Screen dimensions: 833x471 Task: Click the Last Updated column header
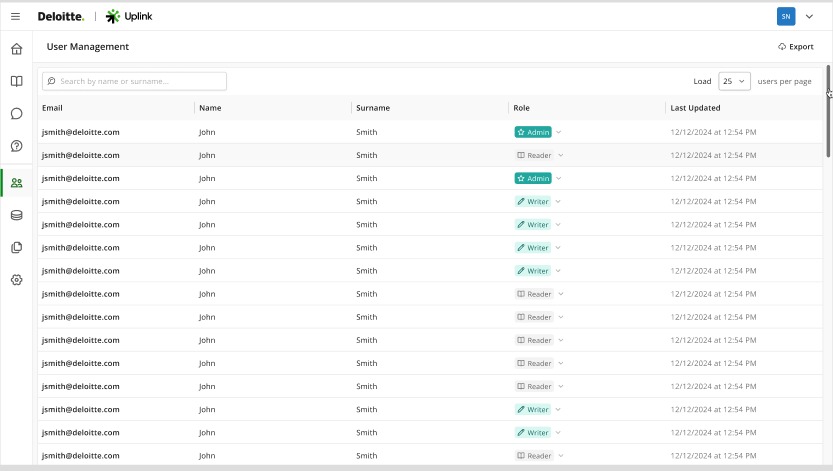(695, 108)
